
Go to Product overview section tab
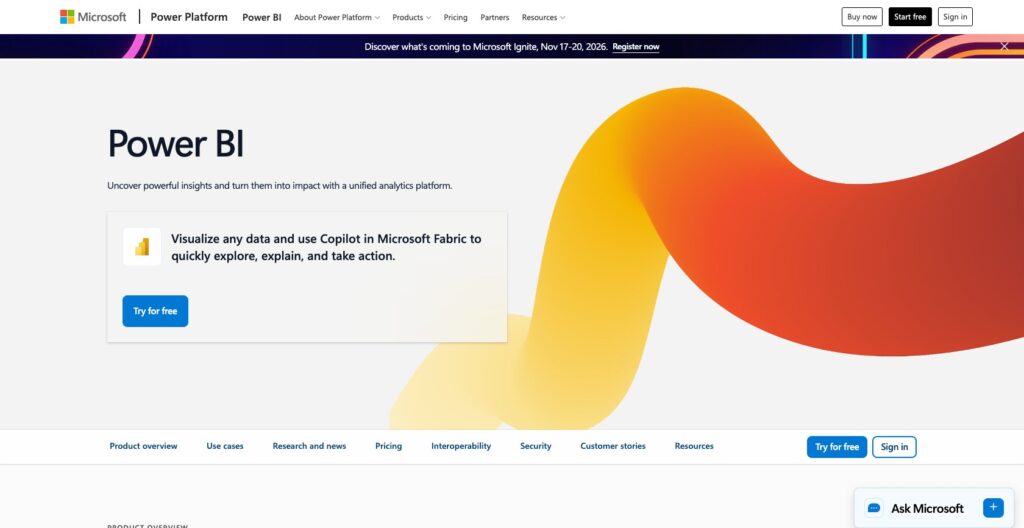click(x=143, y=446)
